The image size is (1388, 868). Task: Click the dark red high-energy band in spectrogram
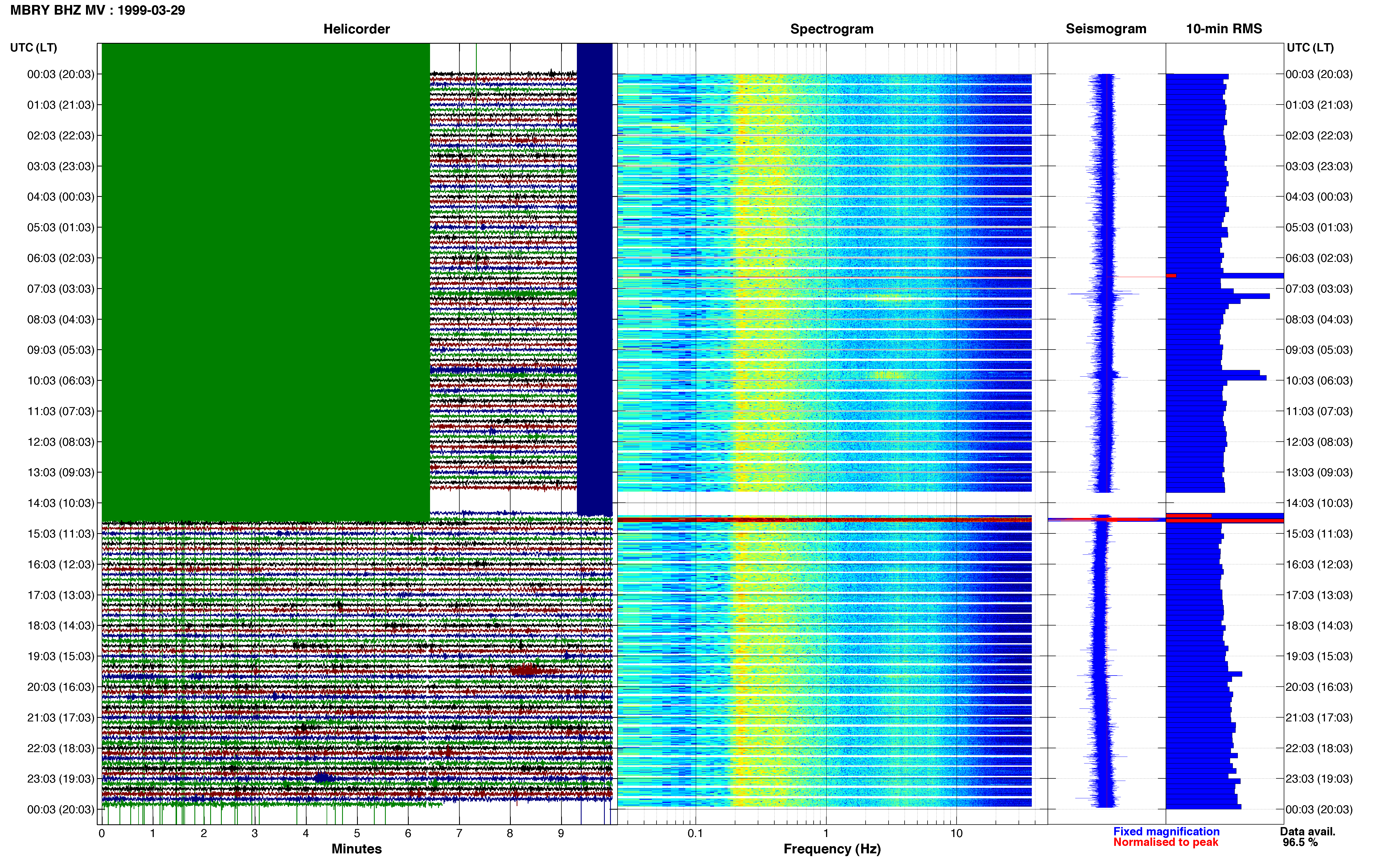824,520
